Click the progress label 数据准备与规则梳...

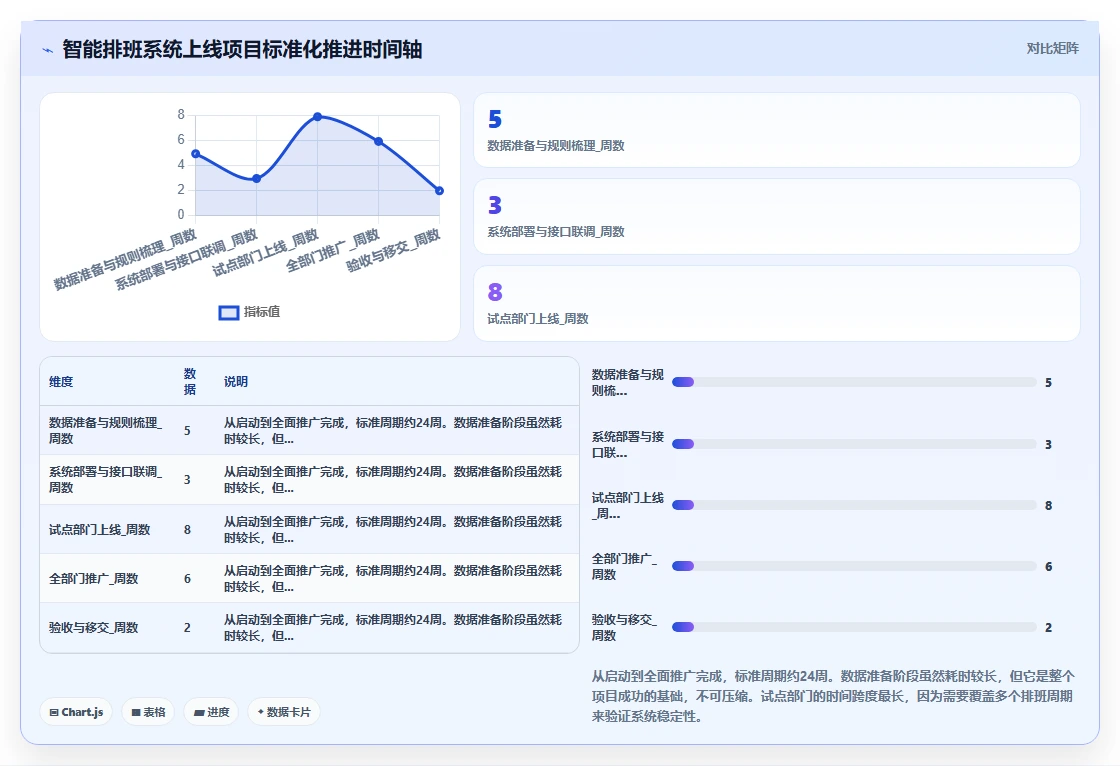(628, 382)
